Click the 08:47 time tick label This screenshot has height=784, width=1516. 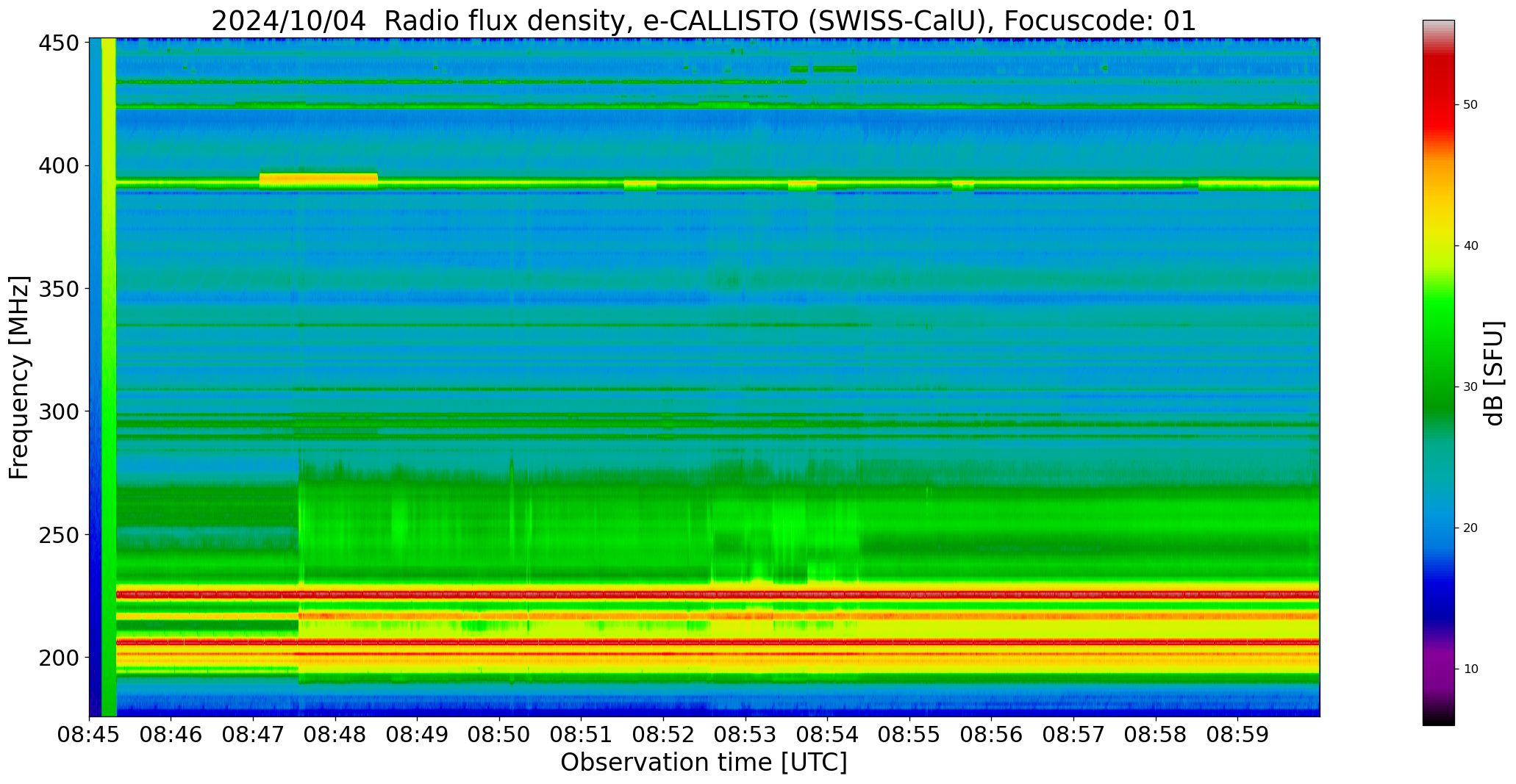click(254, 735)
